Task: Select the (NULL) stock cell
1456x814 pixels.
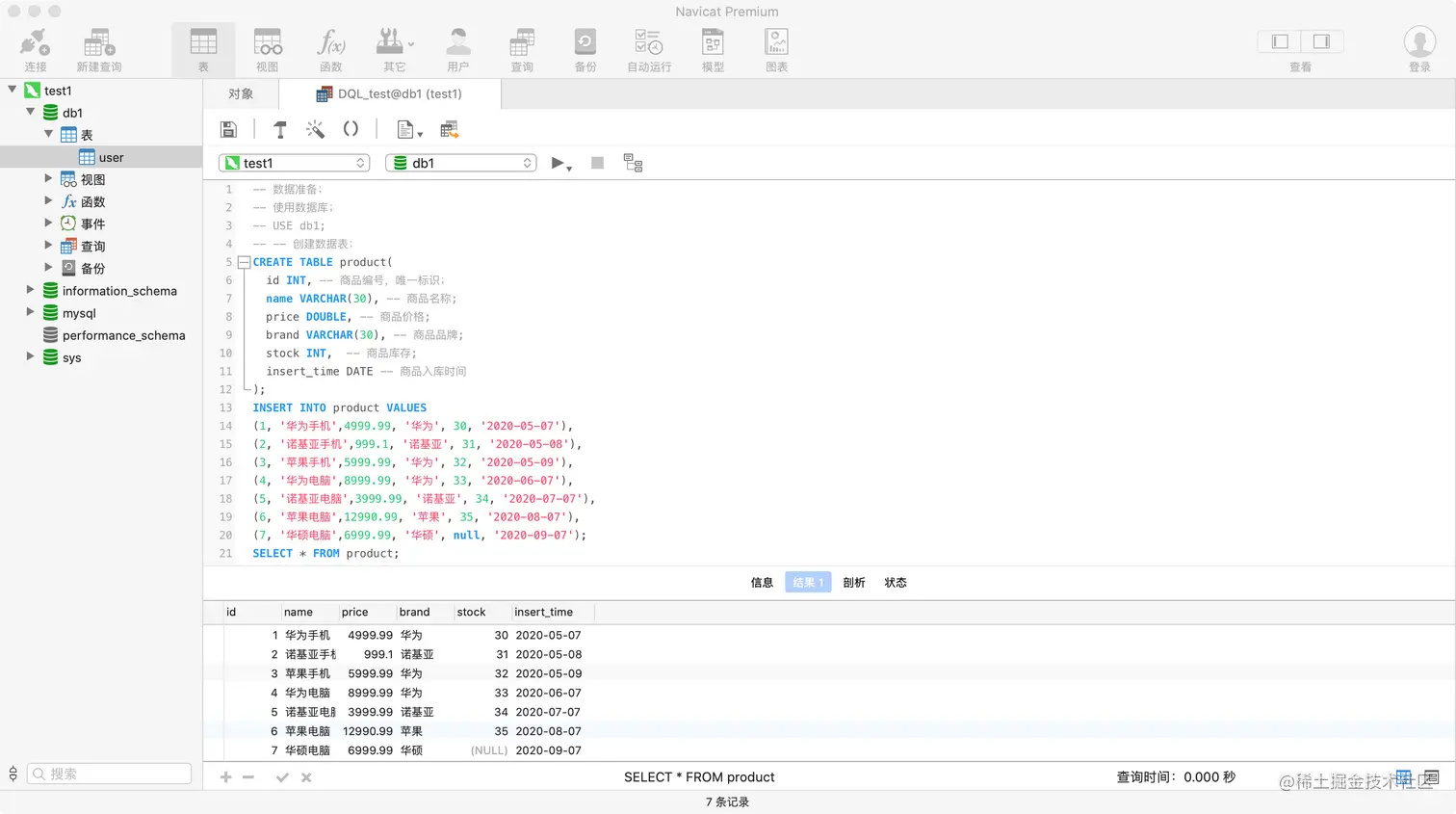Action: click(x=482, y=750)
